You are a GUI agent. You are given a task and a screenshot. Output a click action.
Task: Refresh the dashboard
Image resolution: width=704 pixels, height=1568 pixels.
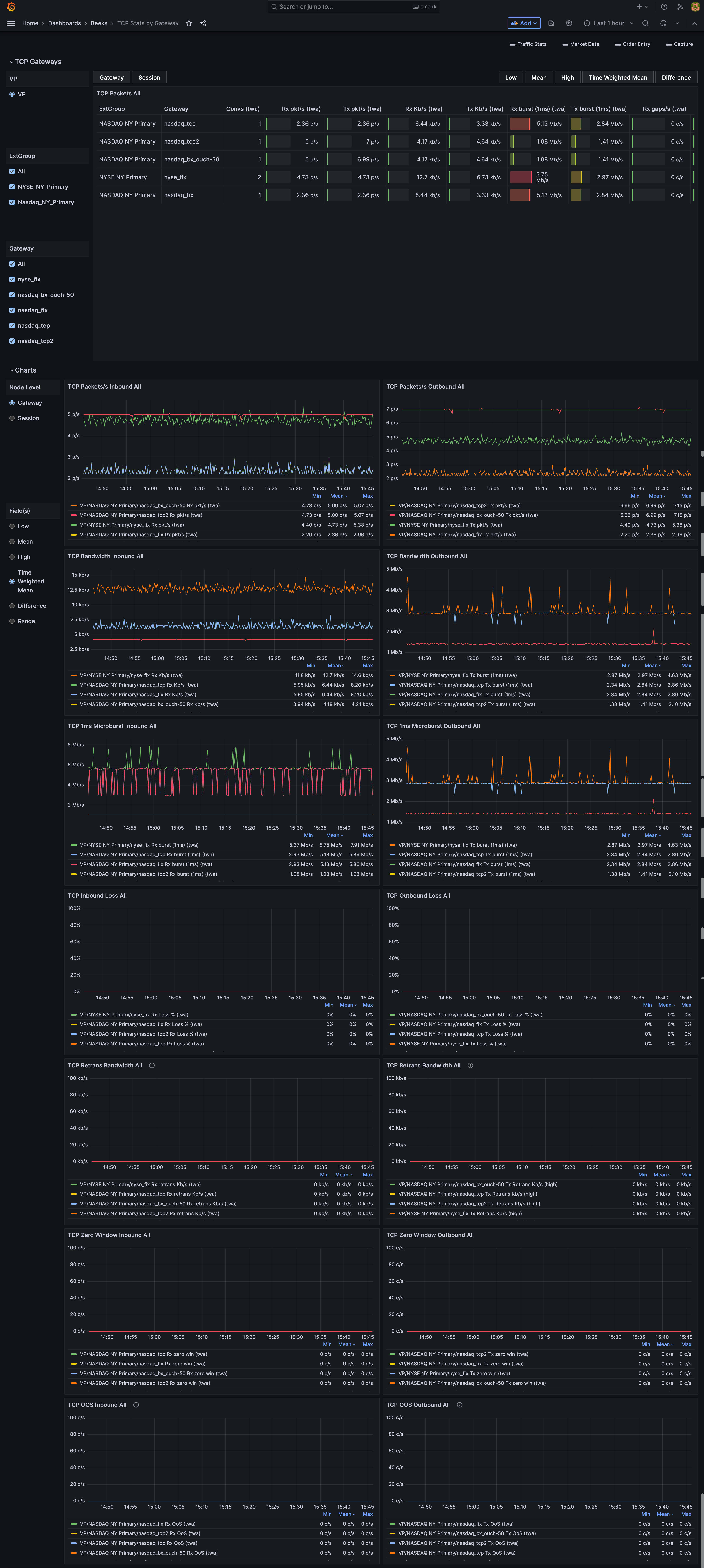point(663,23)
